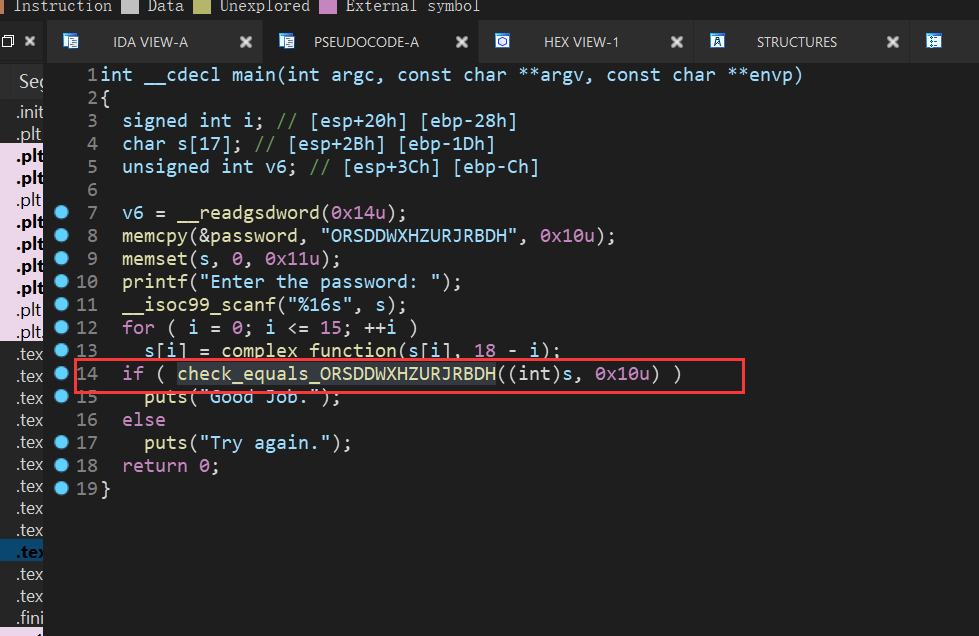The image size is (979, 636).
Task: Click 'complex_function' call on line 13
Action: coord(308,350)
